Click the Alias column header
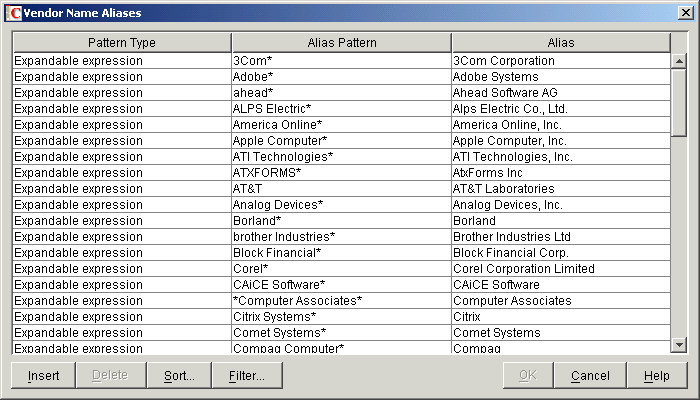 (560, 43)
